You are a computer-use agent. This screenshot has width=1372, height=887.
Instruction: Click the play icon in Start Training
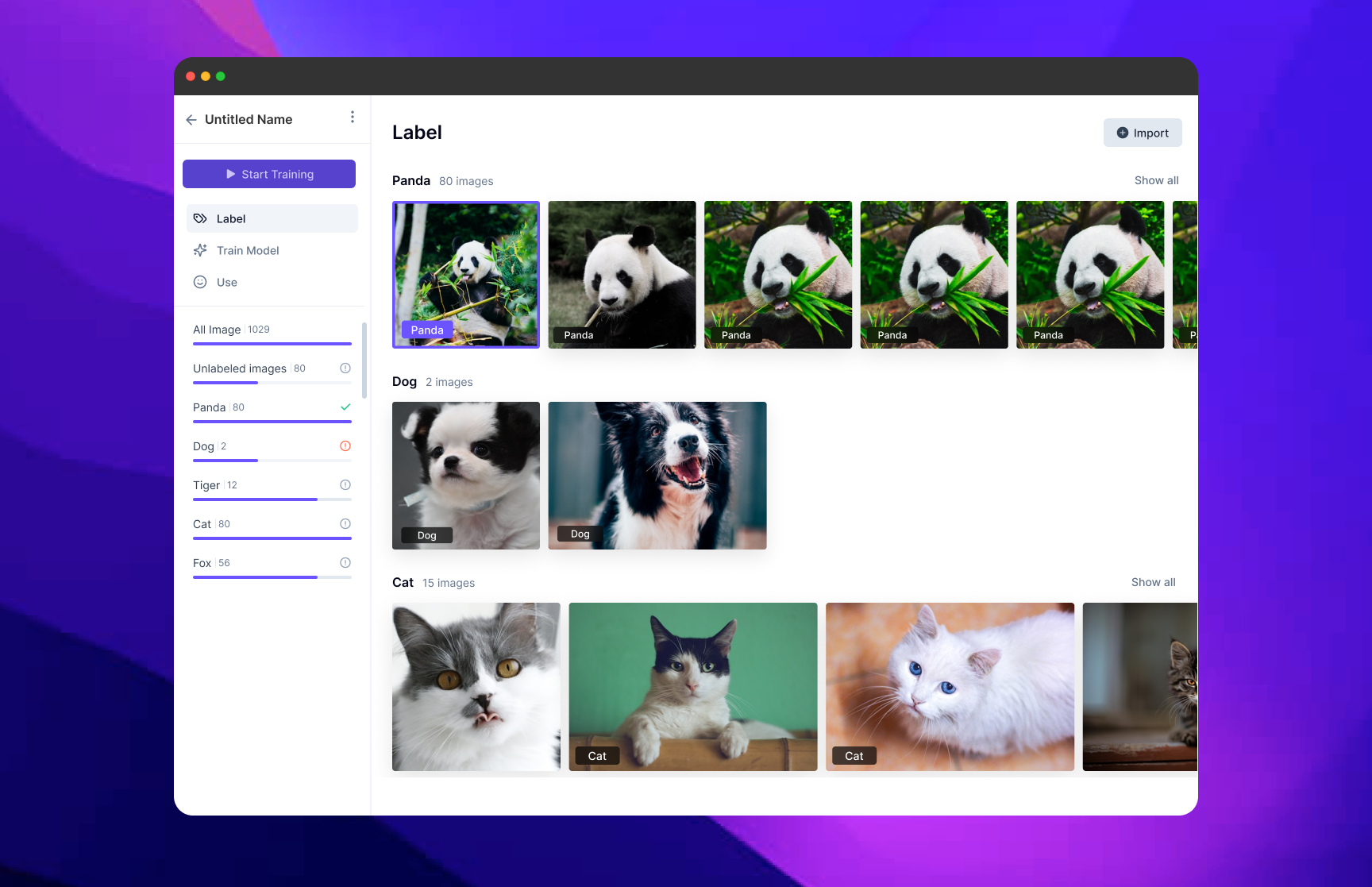(230, 174)
